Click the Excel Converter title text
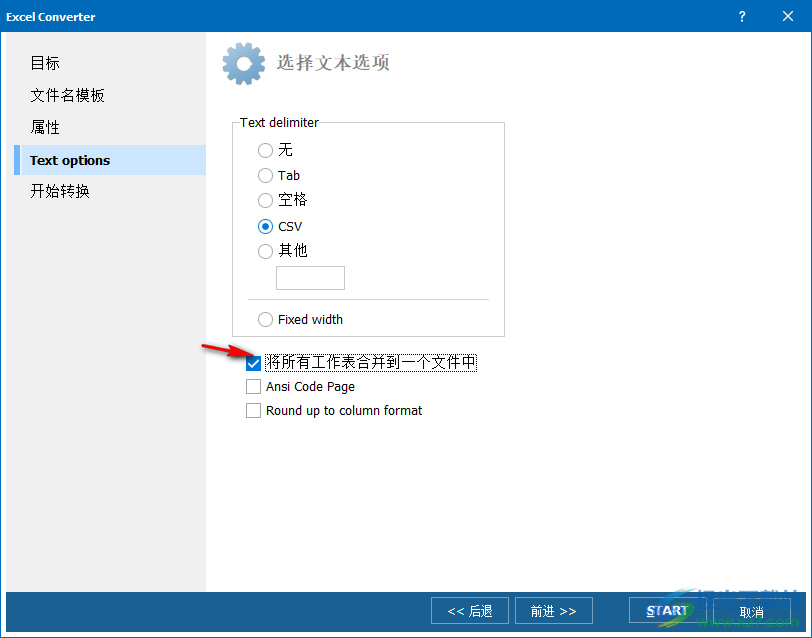Image resolution: width=812 pixels, height=638 pixels. tap(51, 17)
